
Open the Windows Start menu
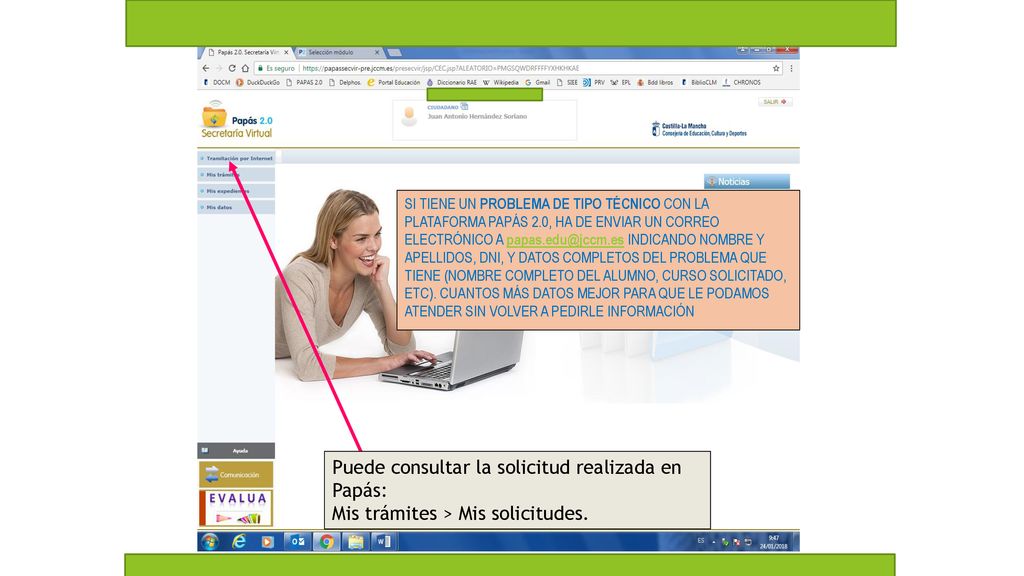point(210,541)
